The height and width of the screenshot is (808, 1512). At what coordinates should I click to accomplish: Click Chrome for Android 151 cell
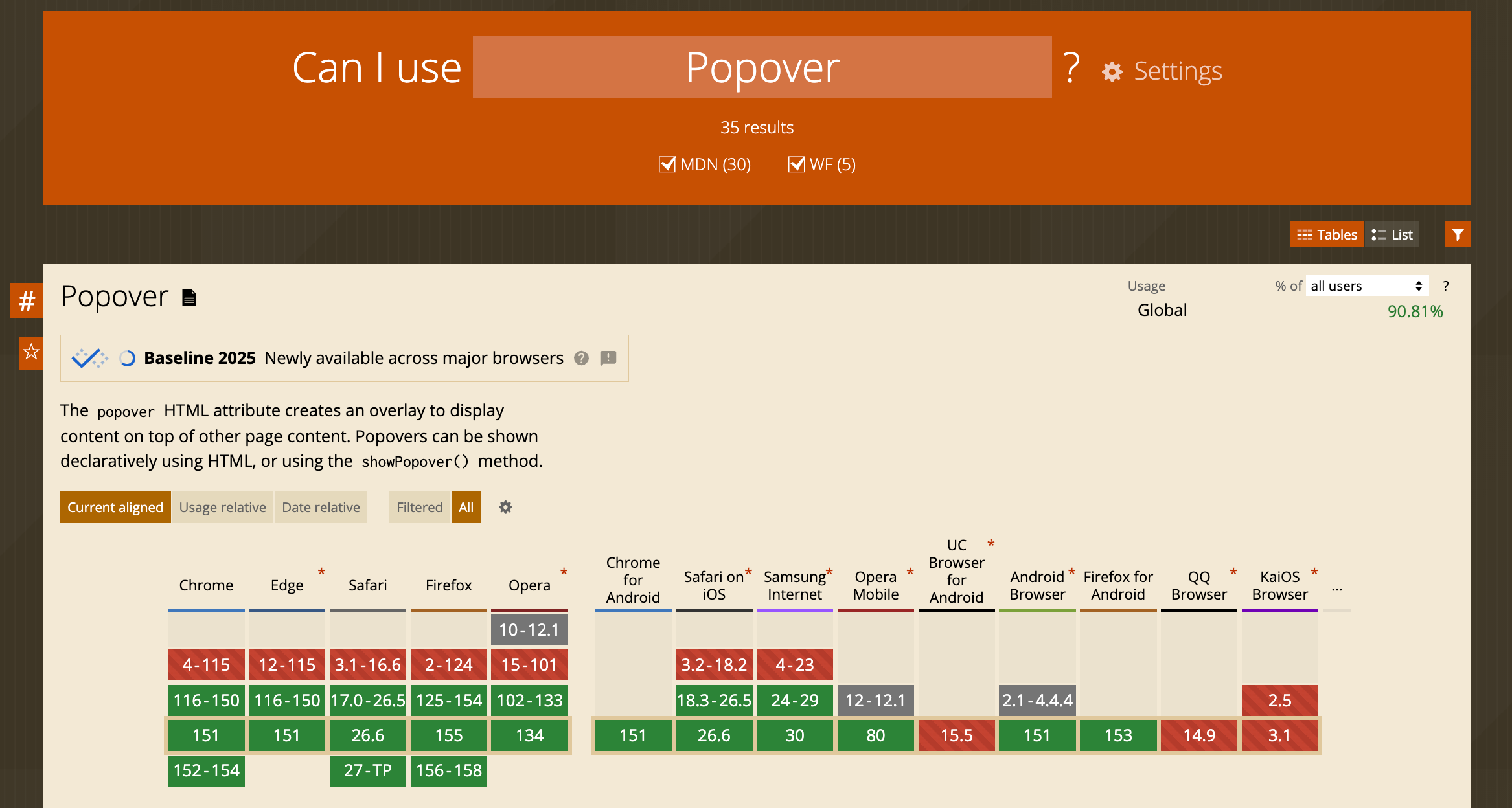click(x=633, y=735)
